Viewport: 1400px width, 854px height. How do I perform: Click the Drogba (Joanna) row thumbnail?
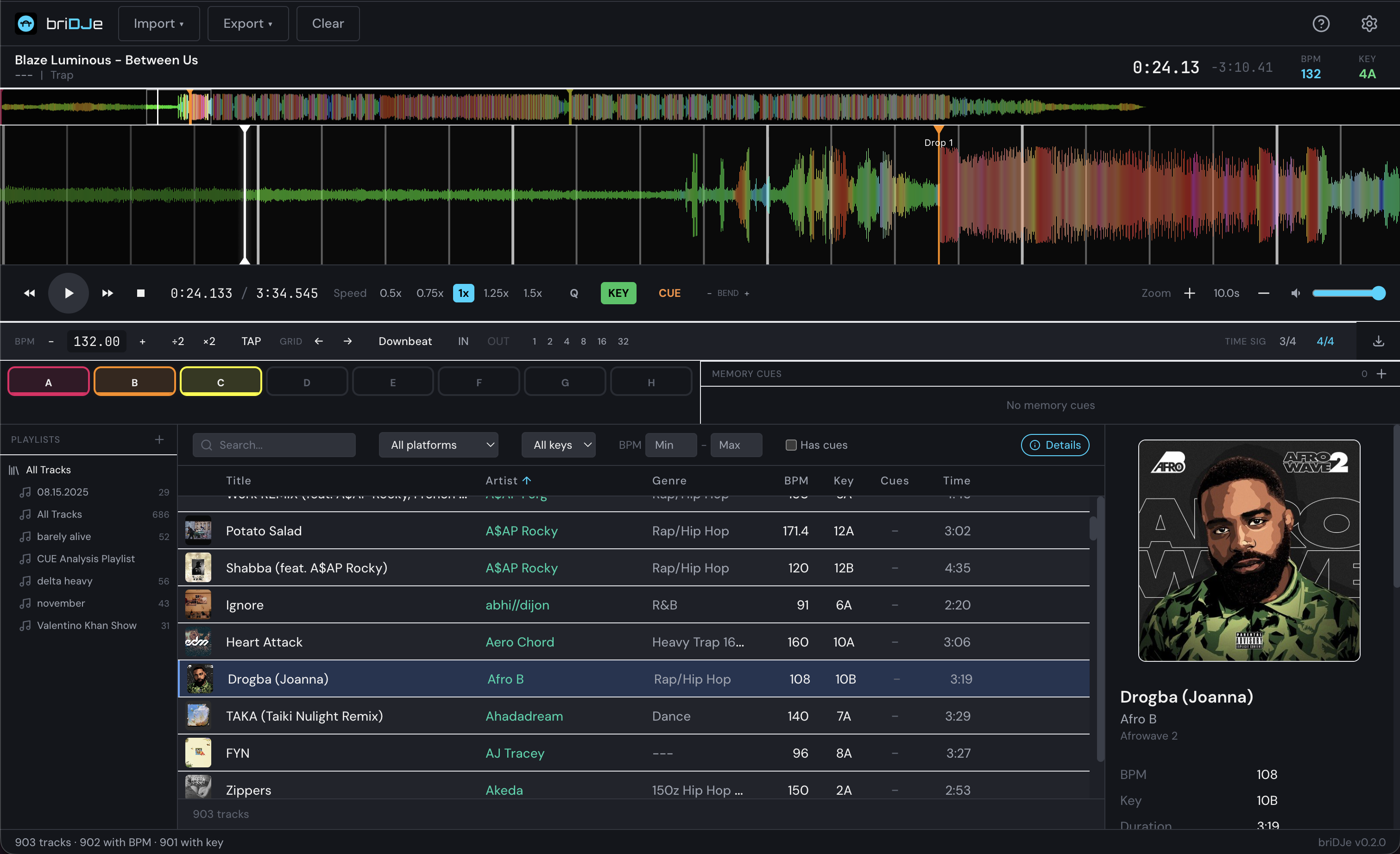point(199,679)
